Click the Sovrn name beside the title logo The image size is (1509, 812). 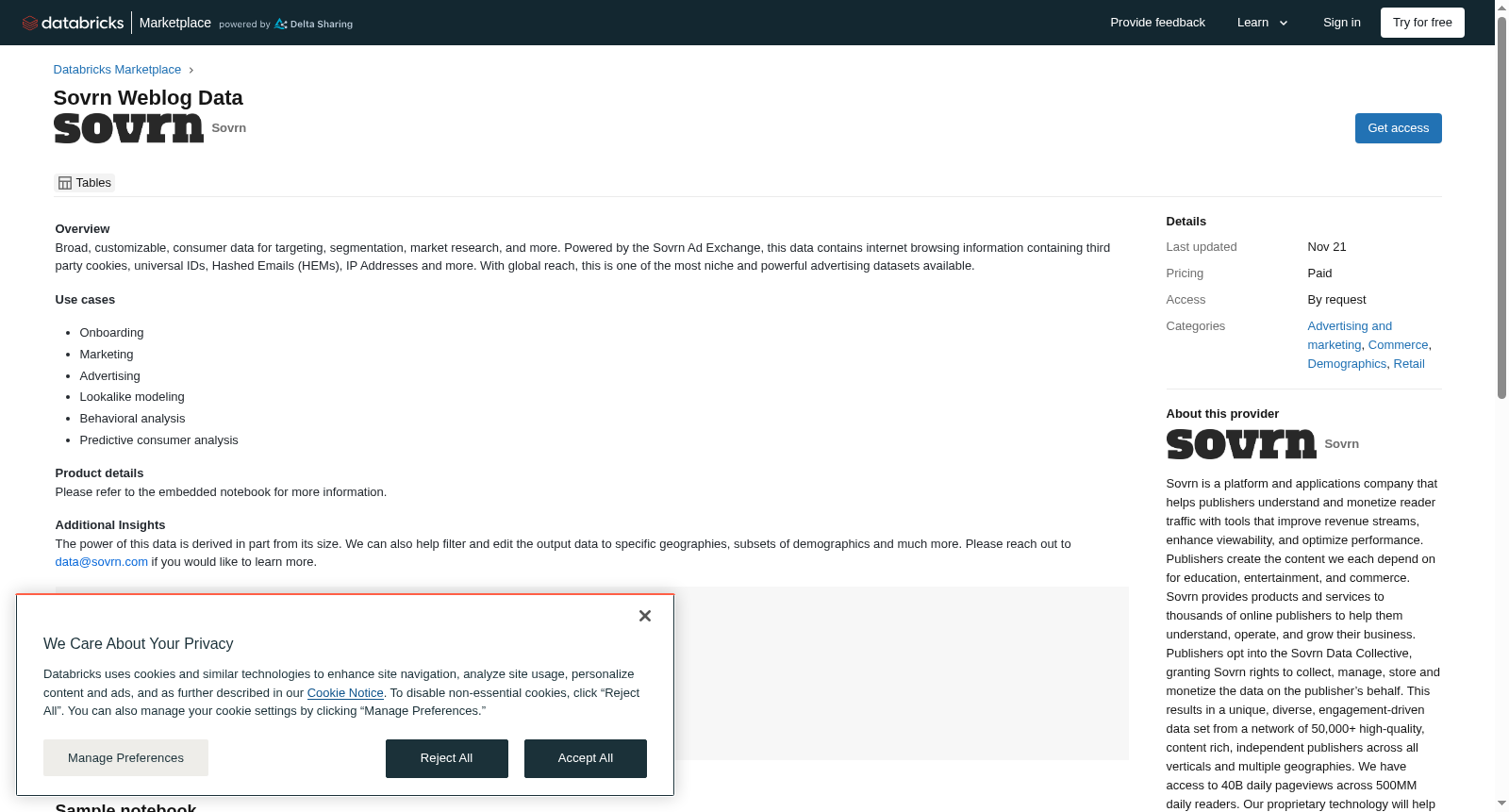tap(229, 128)
